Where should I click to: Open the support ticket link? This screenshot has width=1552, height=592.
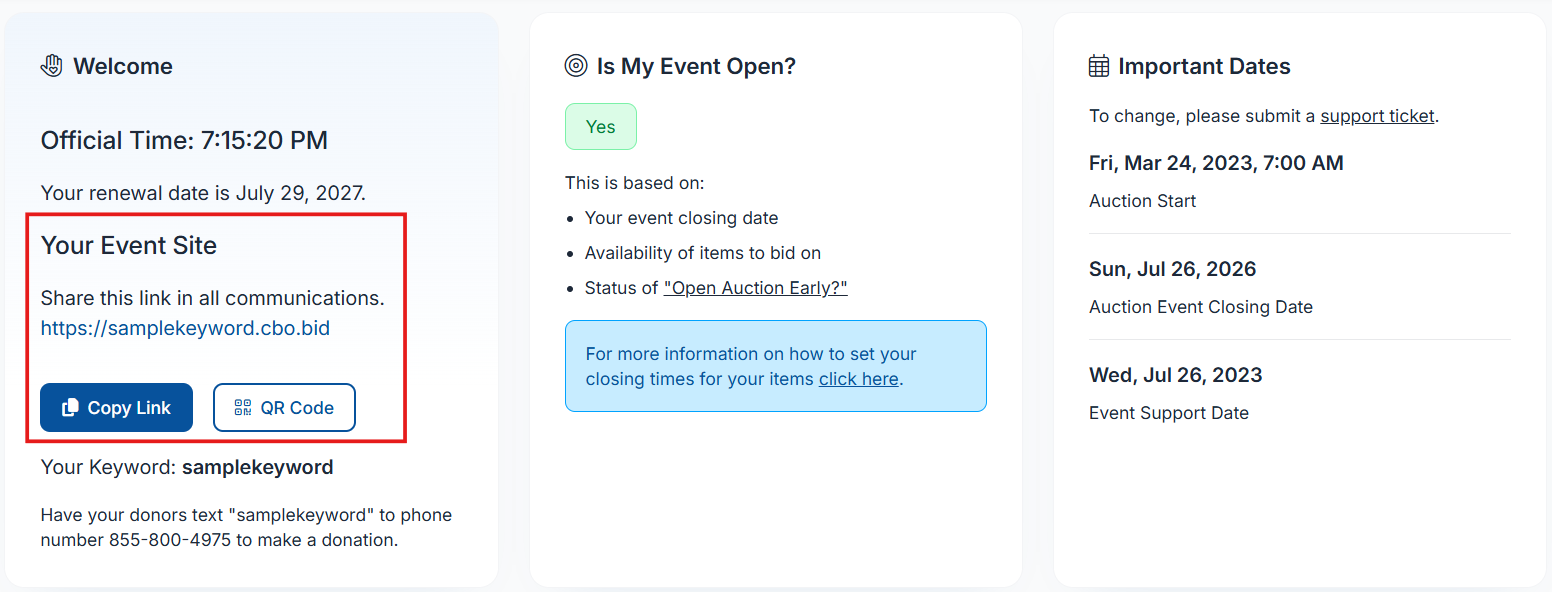tap(1377, 116)
